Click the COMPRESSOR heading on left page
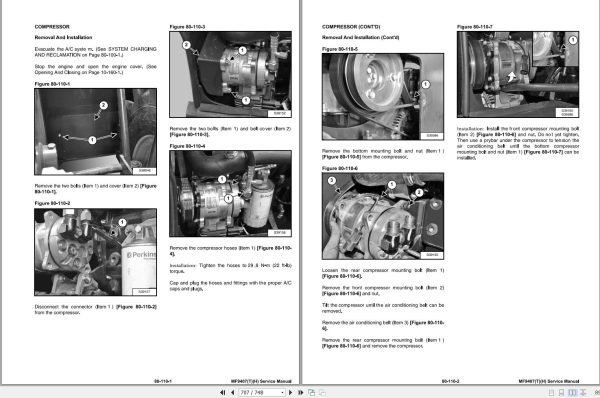 pyautogui.click(x=52, y=27)
